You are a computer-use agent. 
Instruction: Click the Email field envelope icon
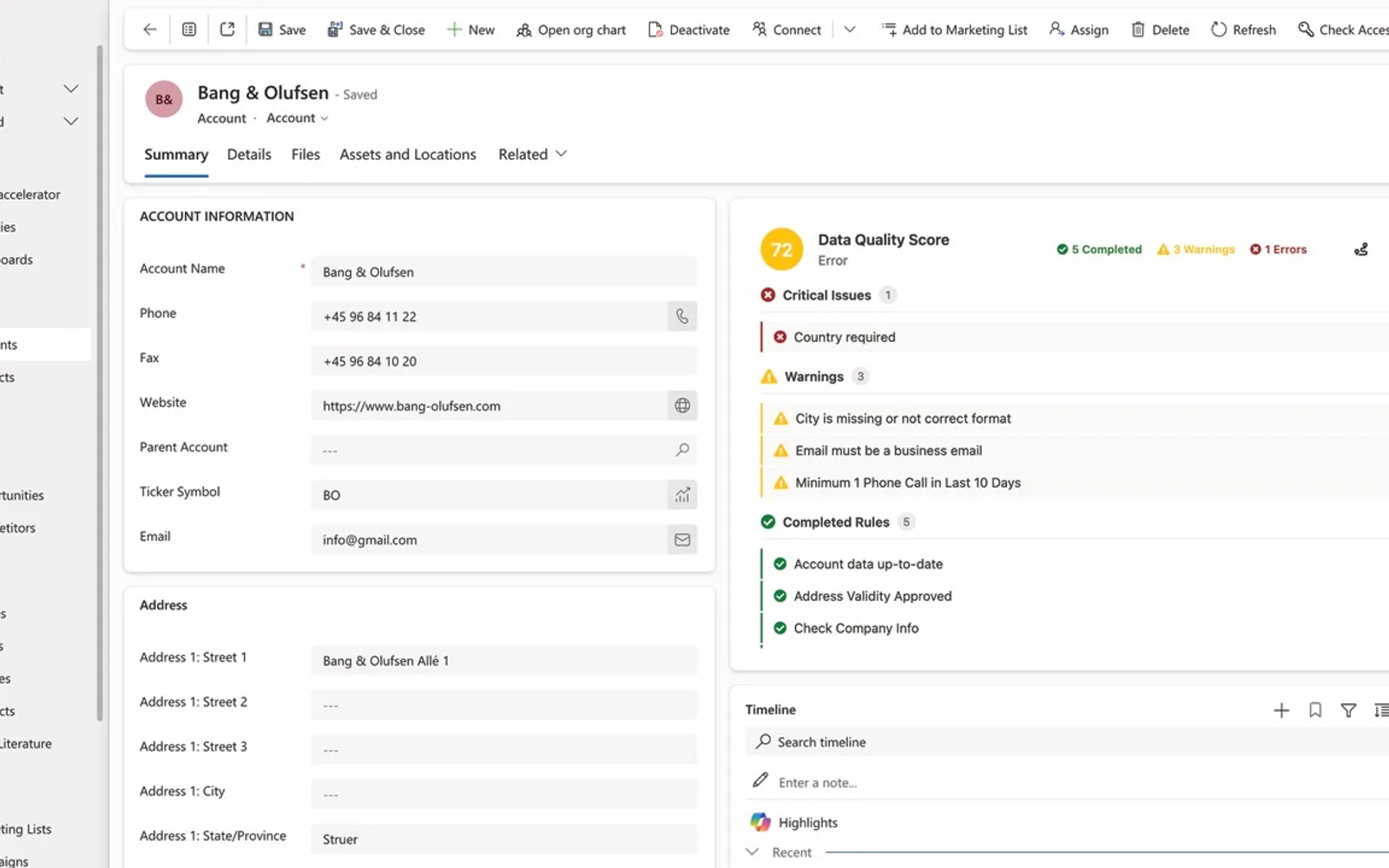click(682, 540)
